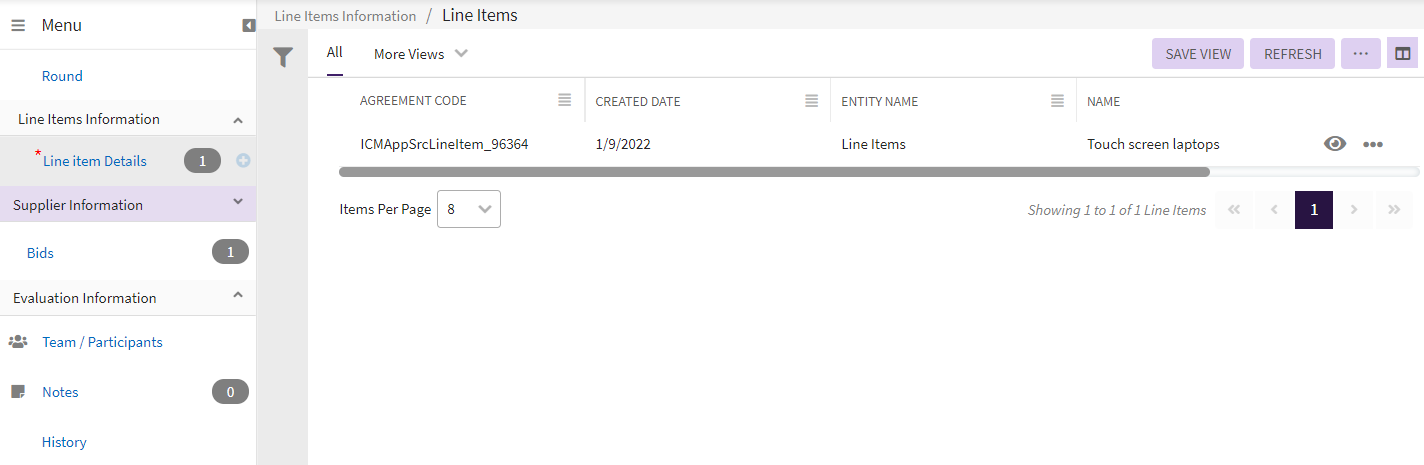
Task: View the line item using eye icon
Action: (1334, 144)
